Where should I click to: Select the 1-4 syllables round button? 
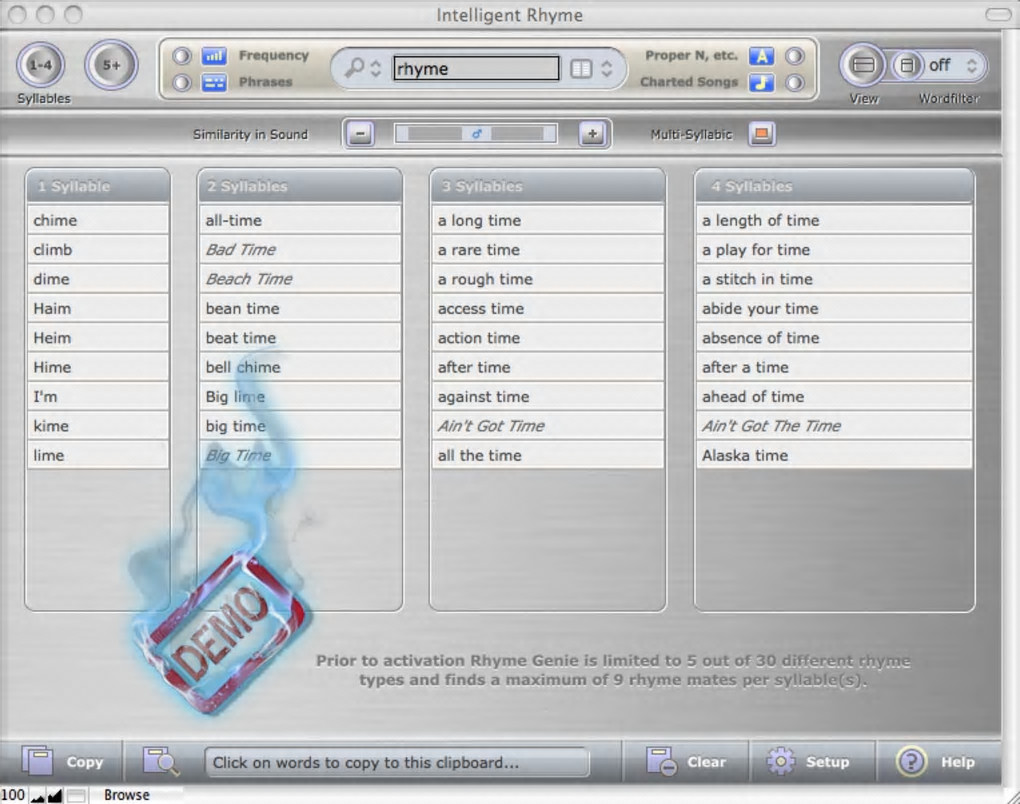tap(40, 65)
